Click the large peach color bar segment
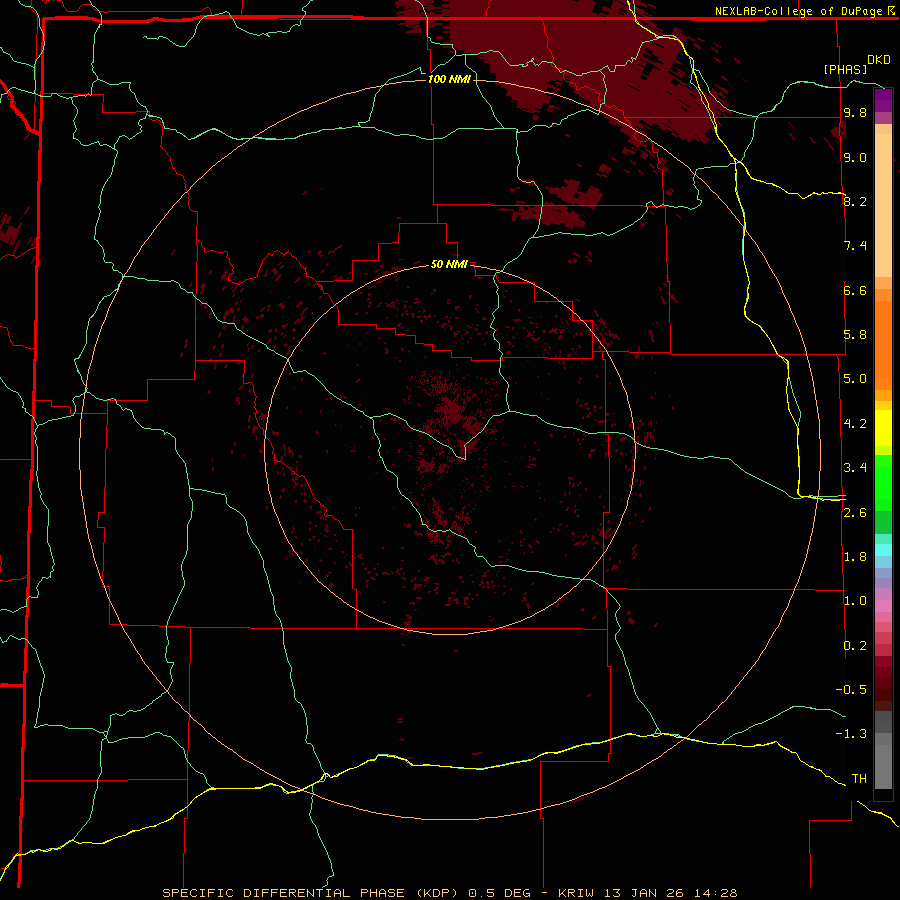Viewport: 900px width, 900px height. pyautogui.click(x=883, y=205)
